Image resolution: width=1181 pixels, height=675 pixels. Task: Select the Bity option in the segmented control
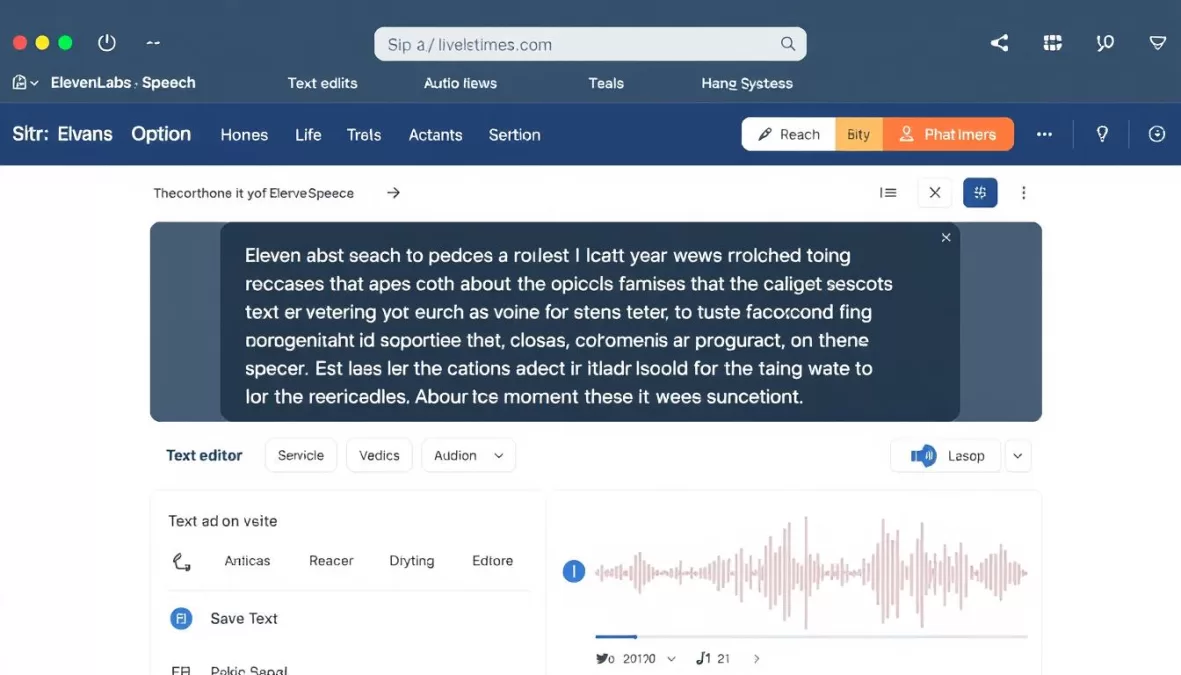858,133
